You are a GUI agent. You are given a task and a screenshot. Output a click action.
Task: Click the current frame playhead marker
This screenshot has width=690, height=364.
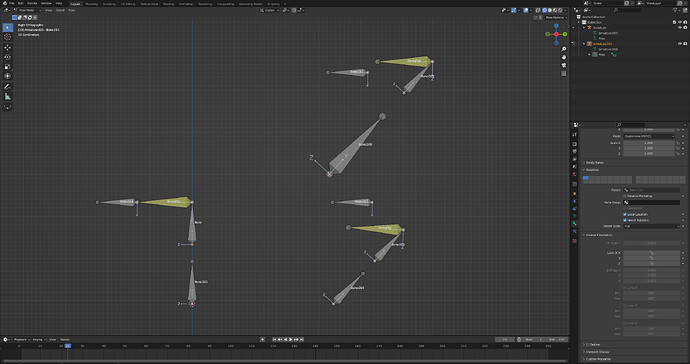[x=68, y=346]
